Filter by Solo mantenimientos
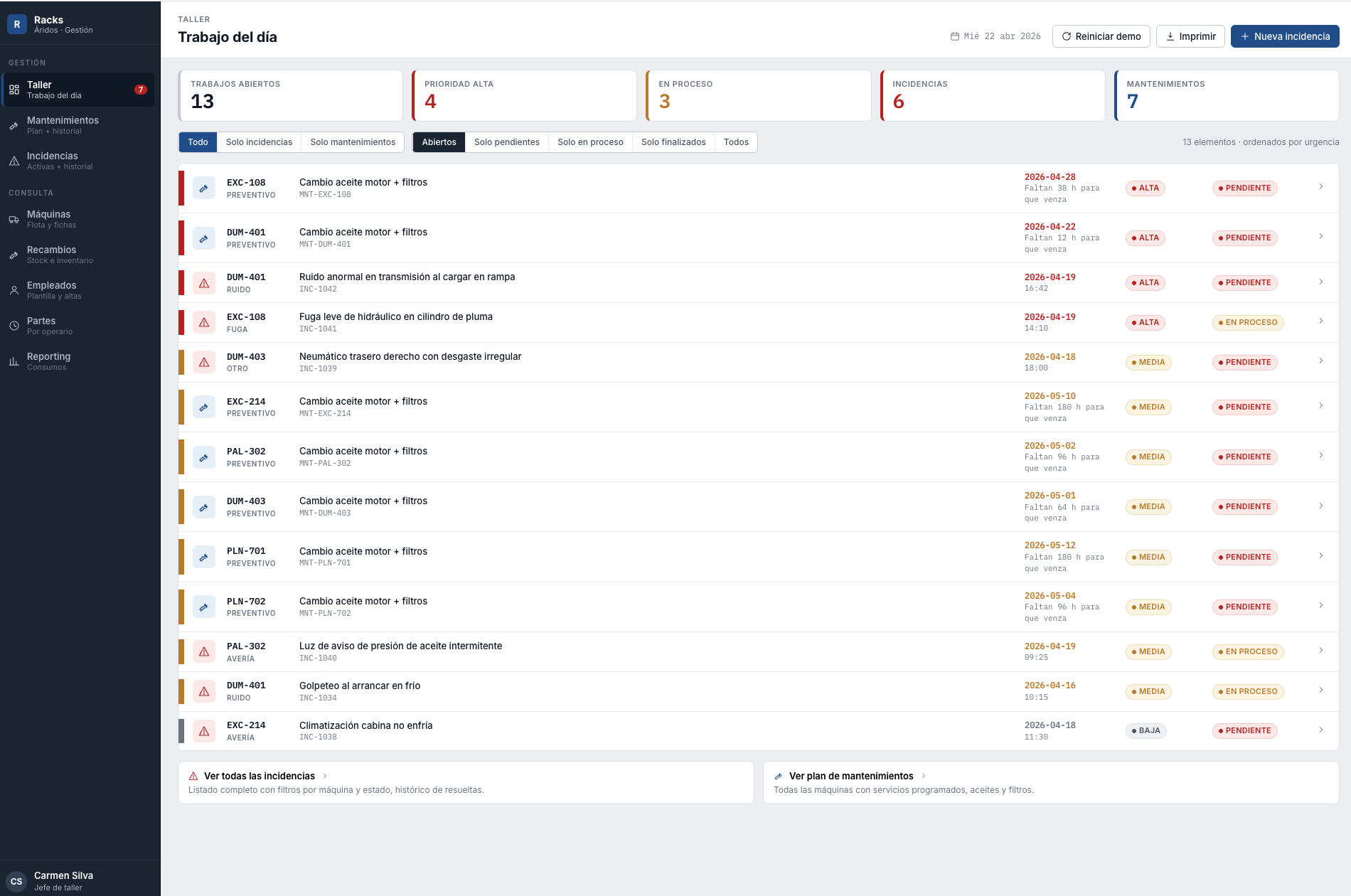 coord(353,142)
